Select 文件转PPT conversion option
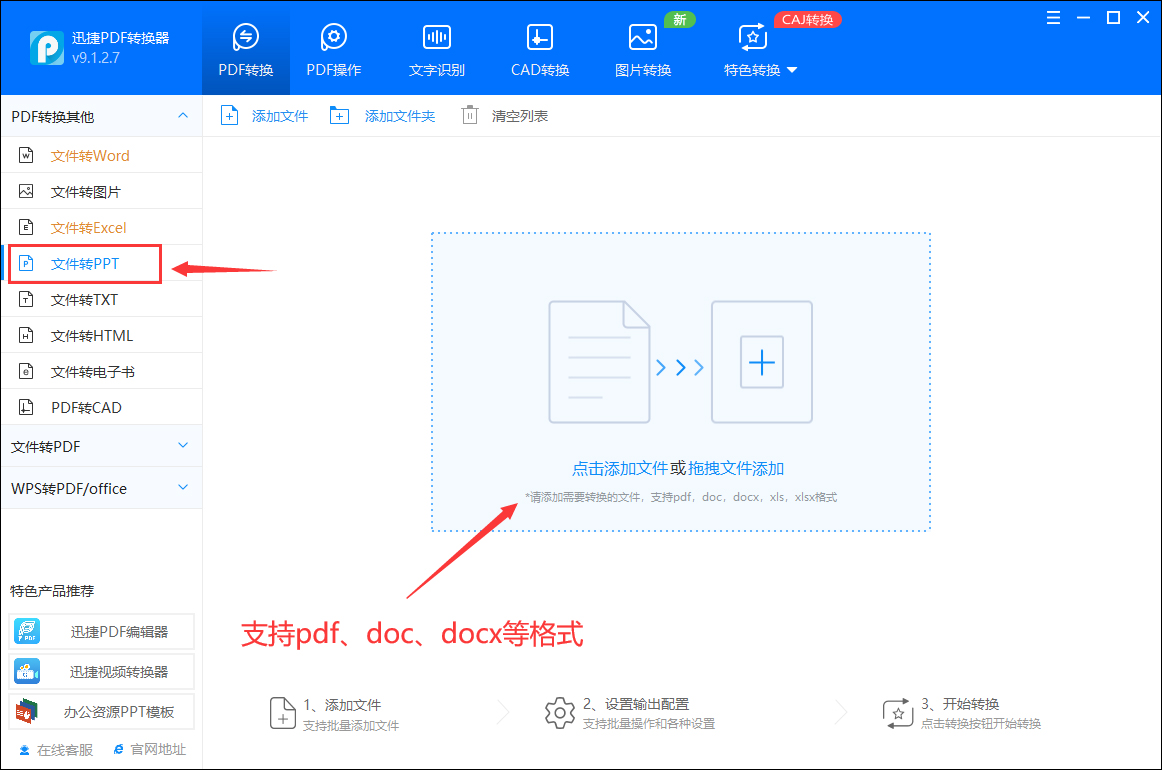 [x=85, y=263]
